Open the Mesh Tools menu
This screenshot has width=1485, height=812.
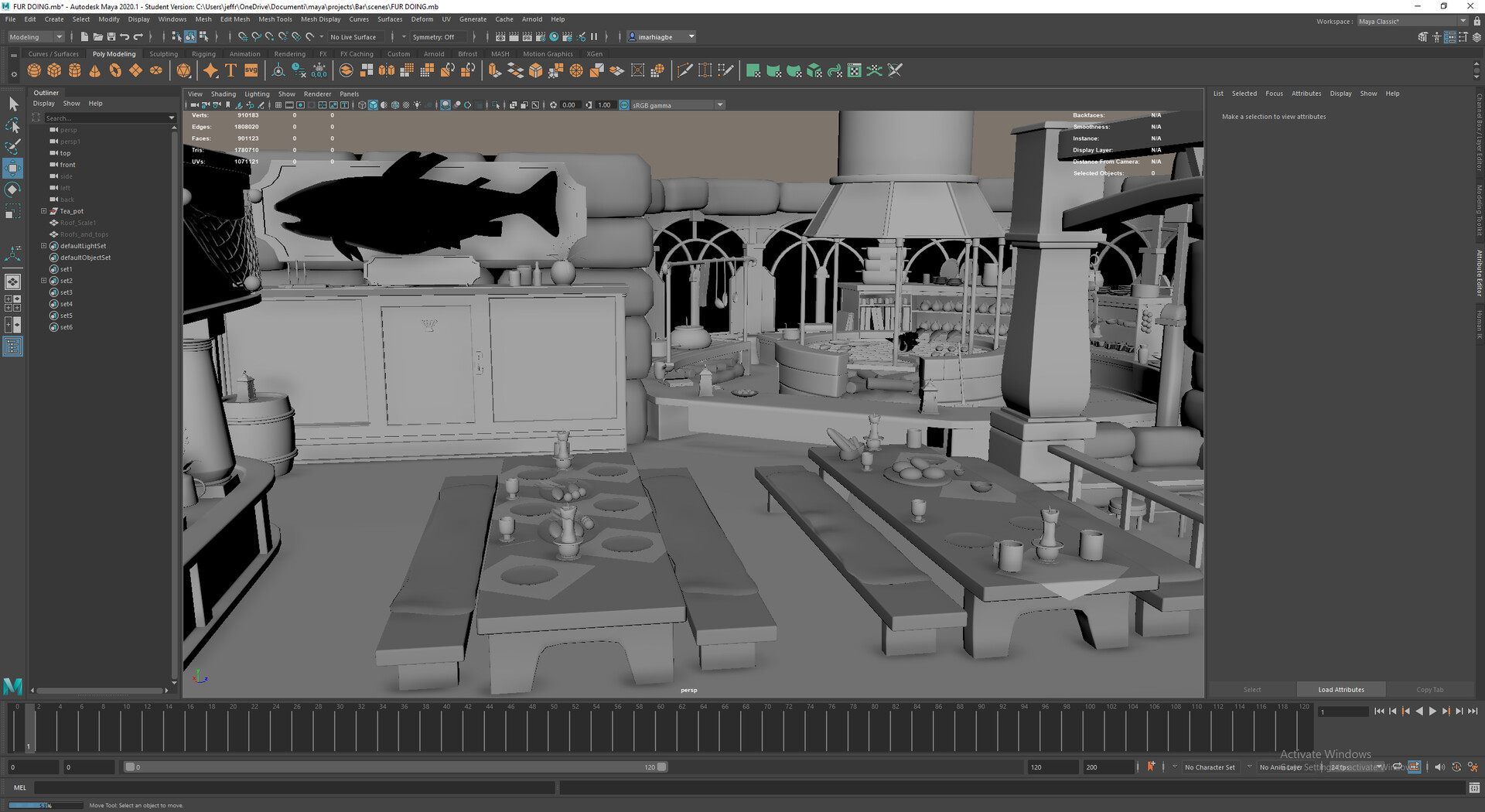(275, 19)
